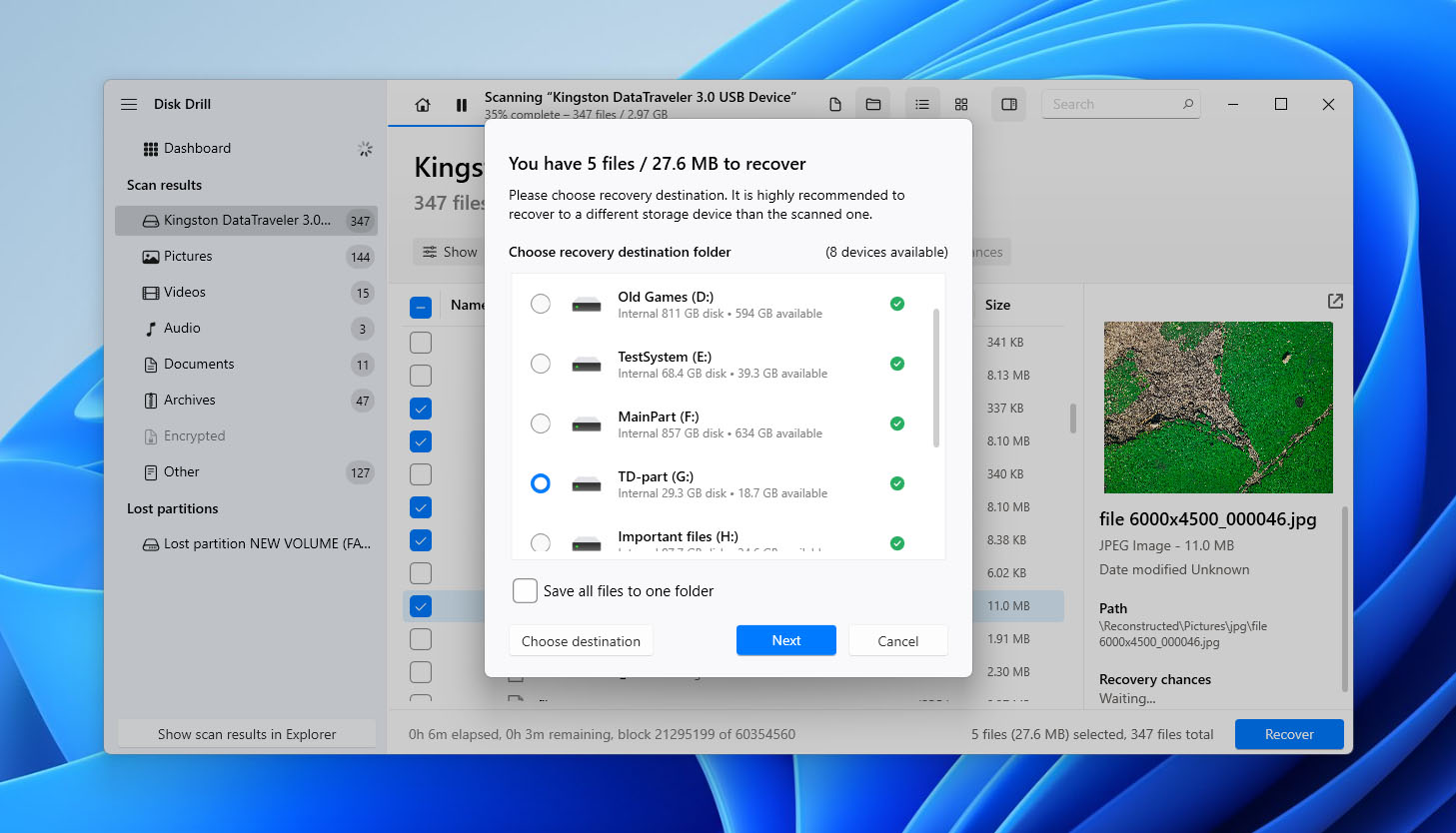Click the 2.30 MB size cell
1456x833 pixels.
pyautogui.click(x=1008, y=672)
